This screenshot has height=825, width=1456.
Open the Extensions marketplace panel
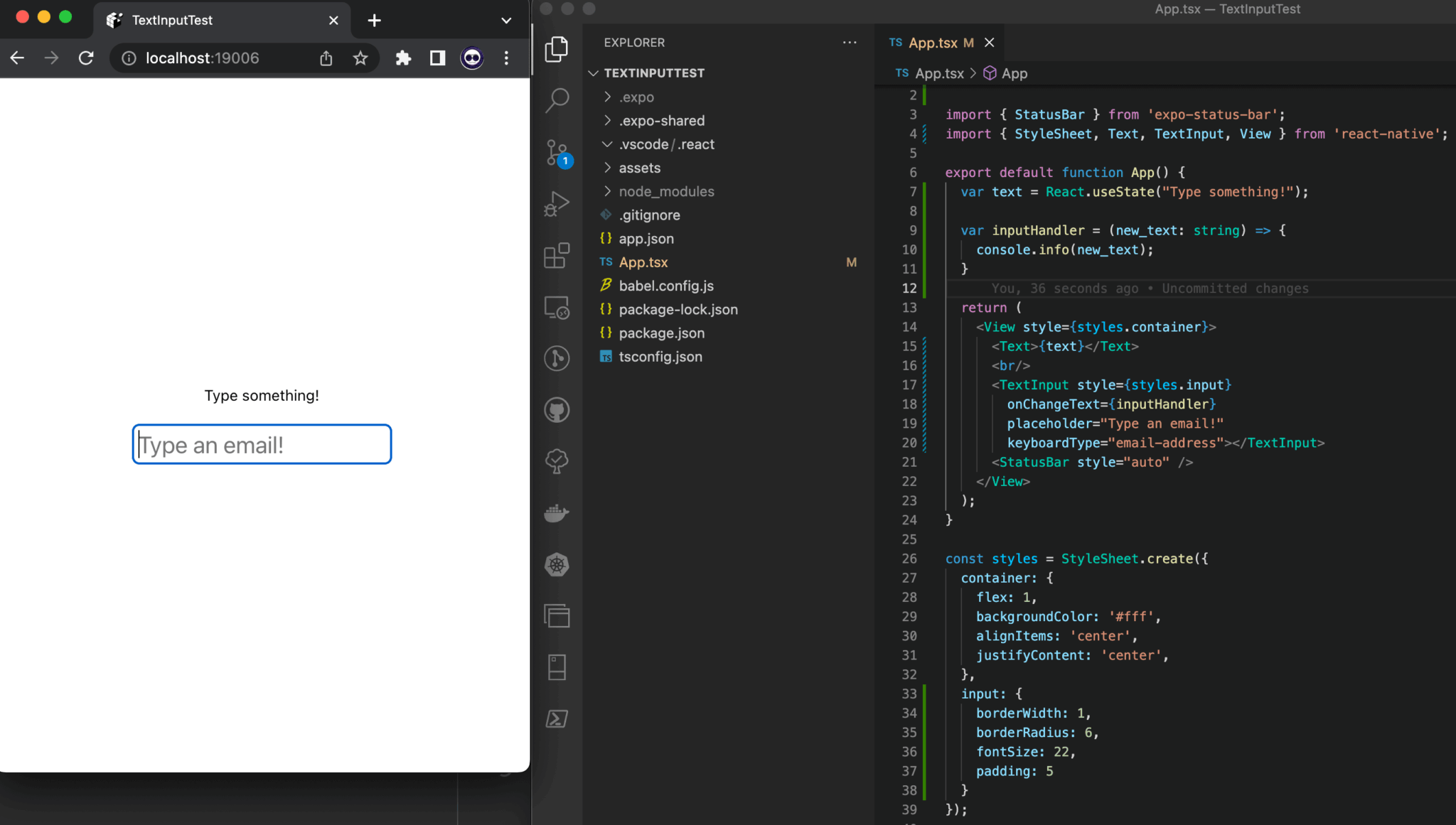pyautogui.click(x=557, y=256)
